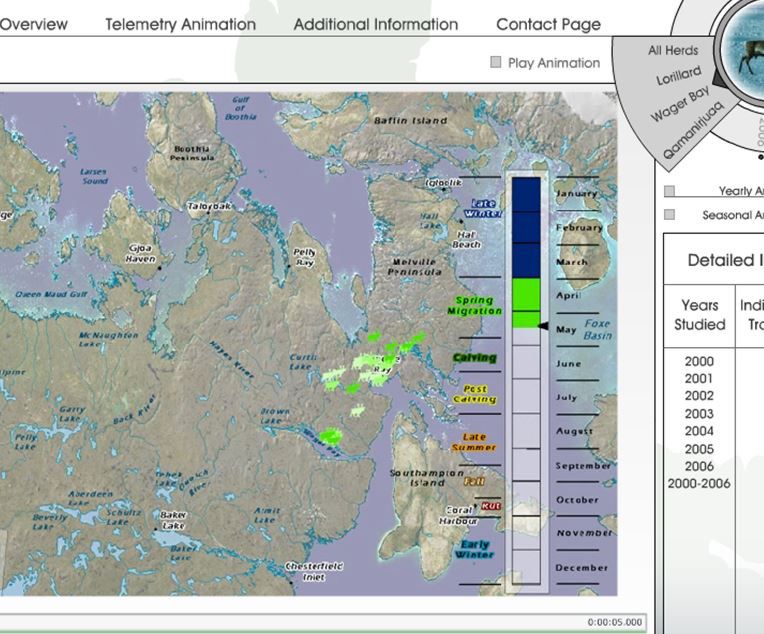This screenshot has height=634, width=764.
Task: Toggle the Seasonal animation checkbox
Action: [x=669, y=214]
